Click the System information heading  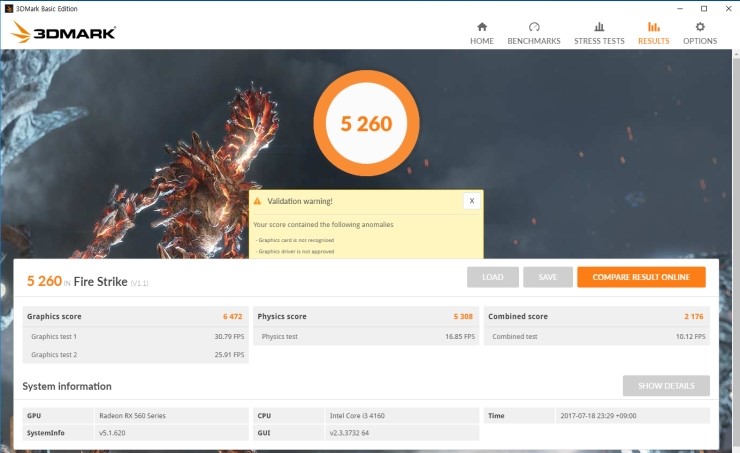(67, 386)
